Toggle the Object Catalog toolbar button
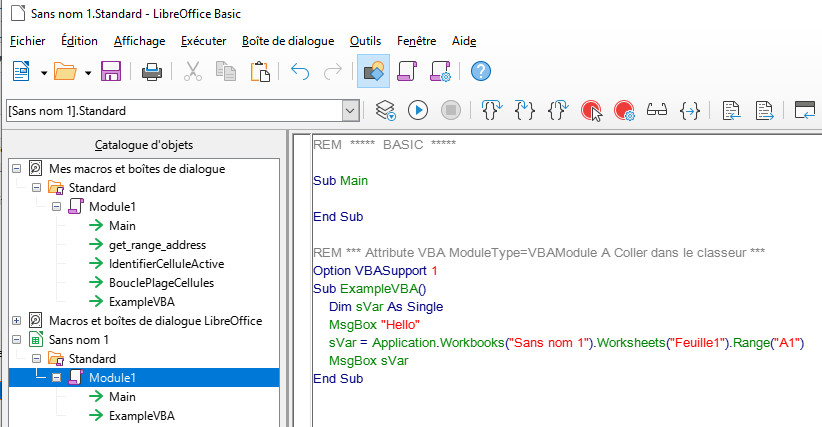 pyautogui.click(x=373, y=71)
